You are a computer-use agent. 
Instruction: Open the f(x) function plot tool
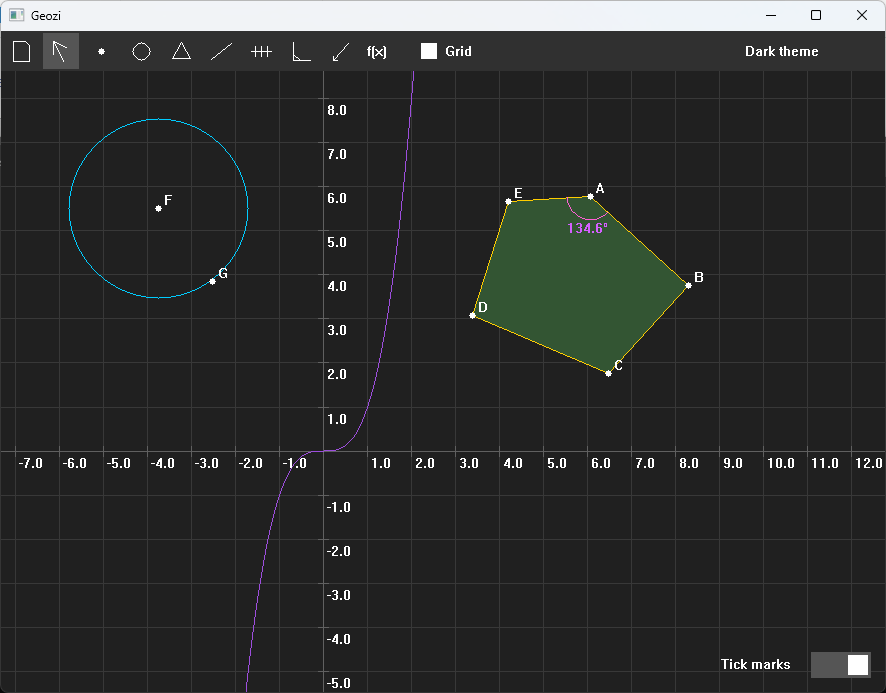tap(377, 51)
